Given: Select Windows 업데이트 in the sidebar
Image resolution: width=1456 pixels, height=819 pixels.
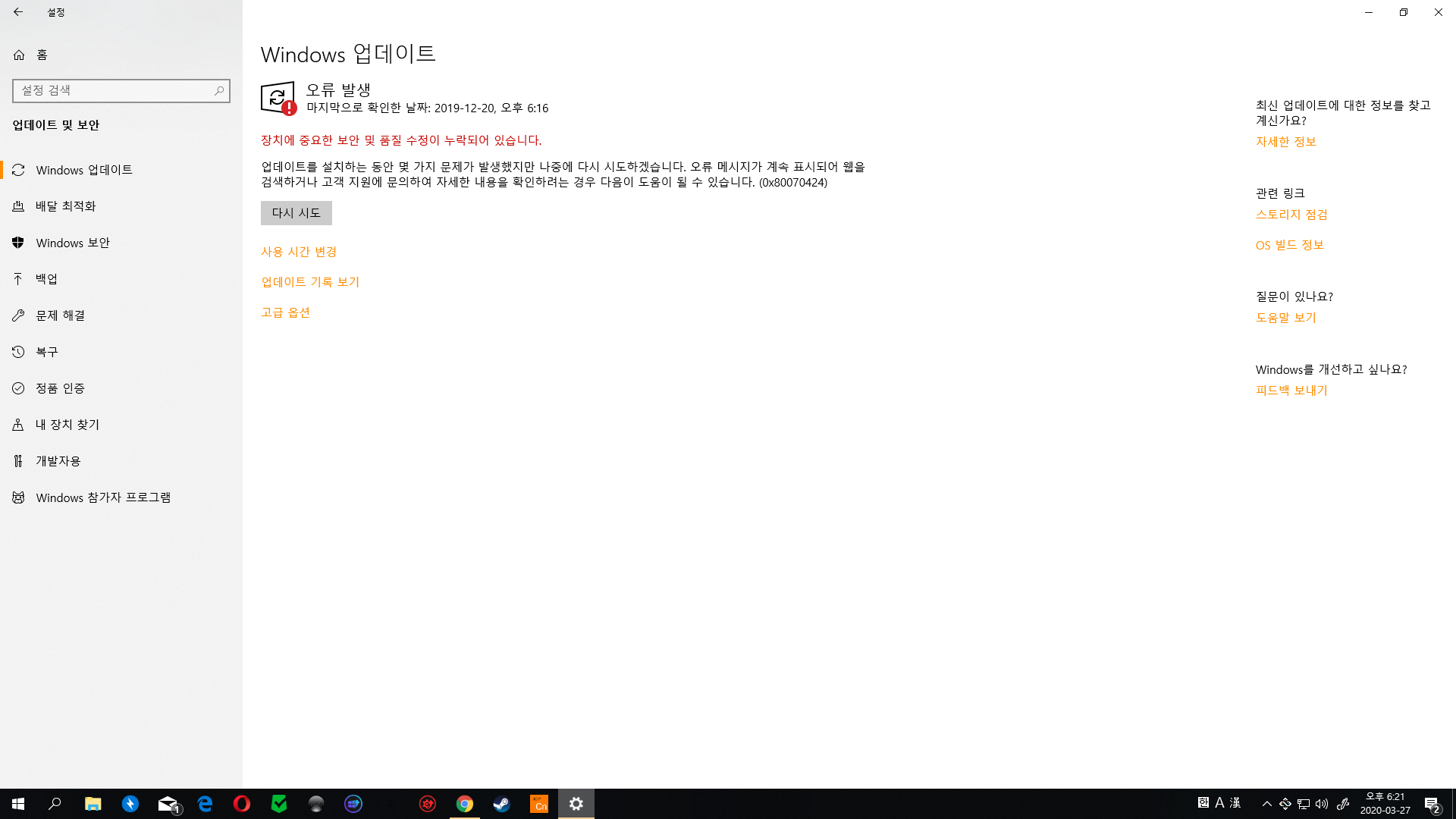Looking at the screenshot, I should click(83, 170).
